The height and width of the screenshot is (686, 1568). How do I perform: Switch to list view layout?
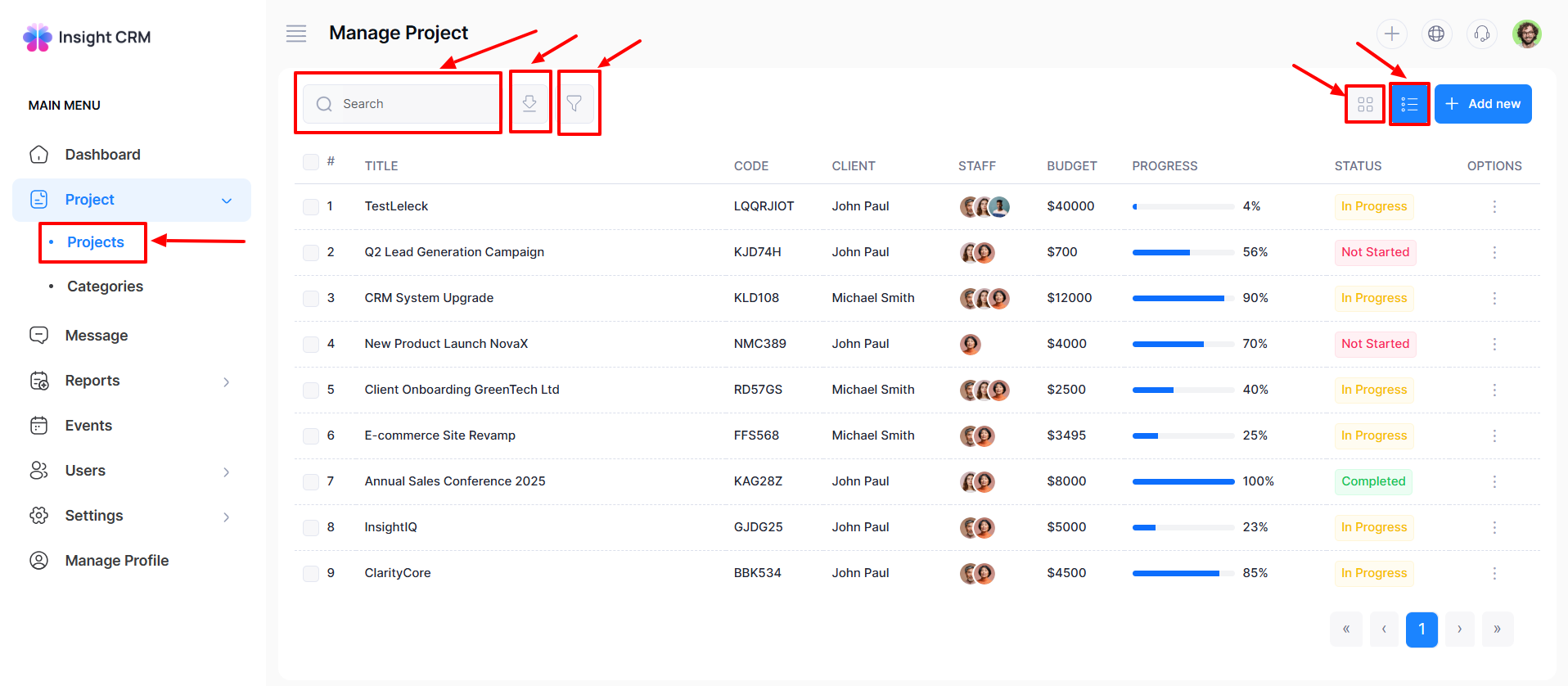(x=1409, y=104)
